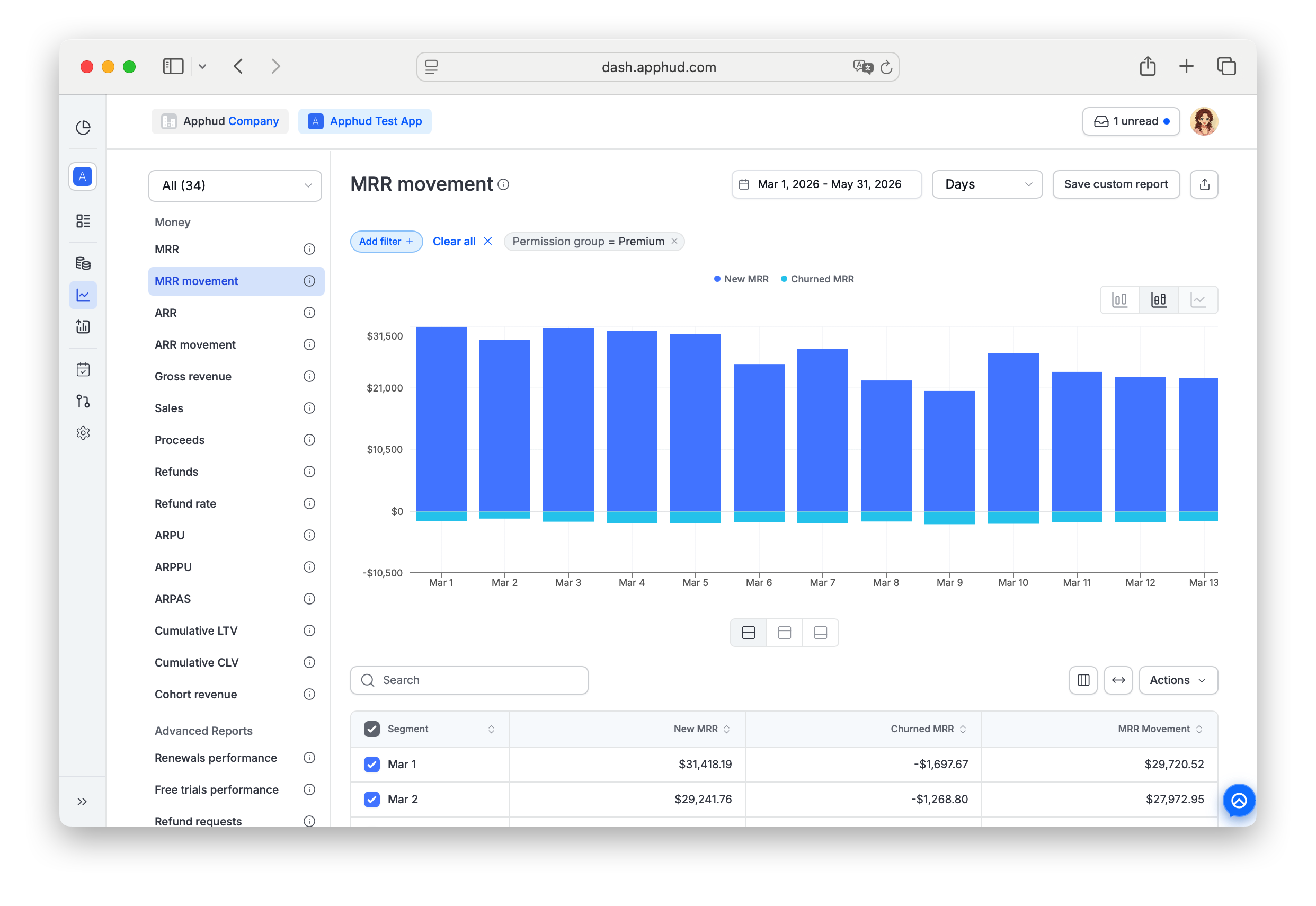Open the column settings icon above table
The width and height of the screenshot is (1316, 906).
[x=1083, y=680]
